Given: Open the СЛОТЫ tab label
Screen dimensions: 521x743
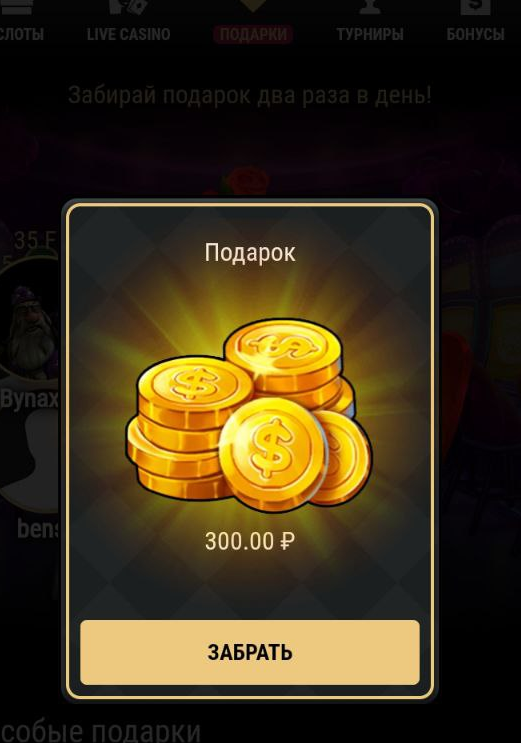Looking at the screenshot, I should pos(21,34).
